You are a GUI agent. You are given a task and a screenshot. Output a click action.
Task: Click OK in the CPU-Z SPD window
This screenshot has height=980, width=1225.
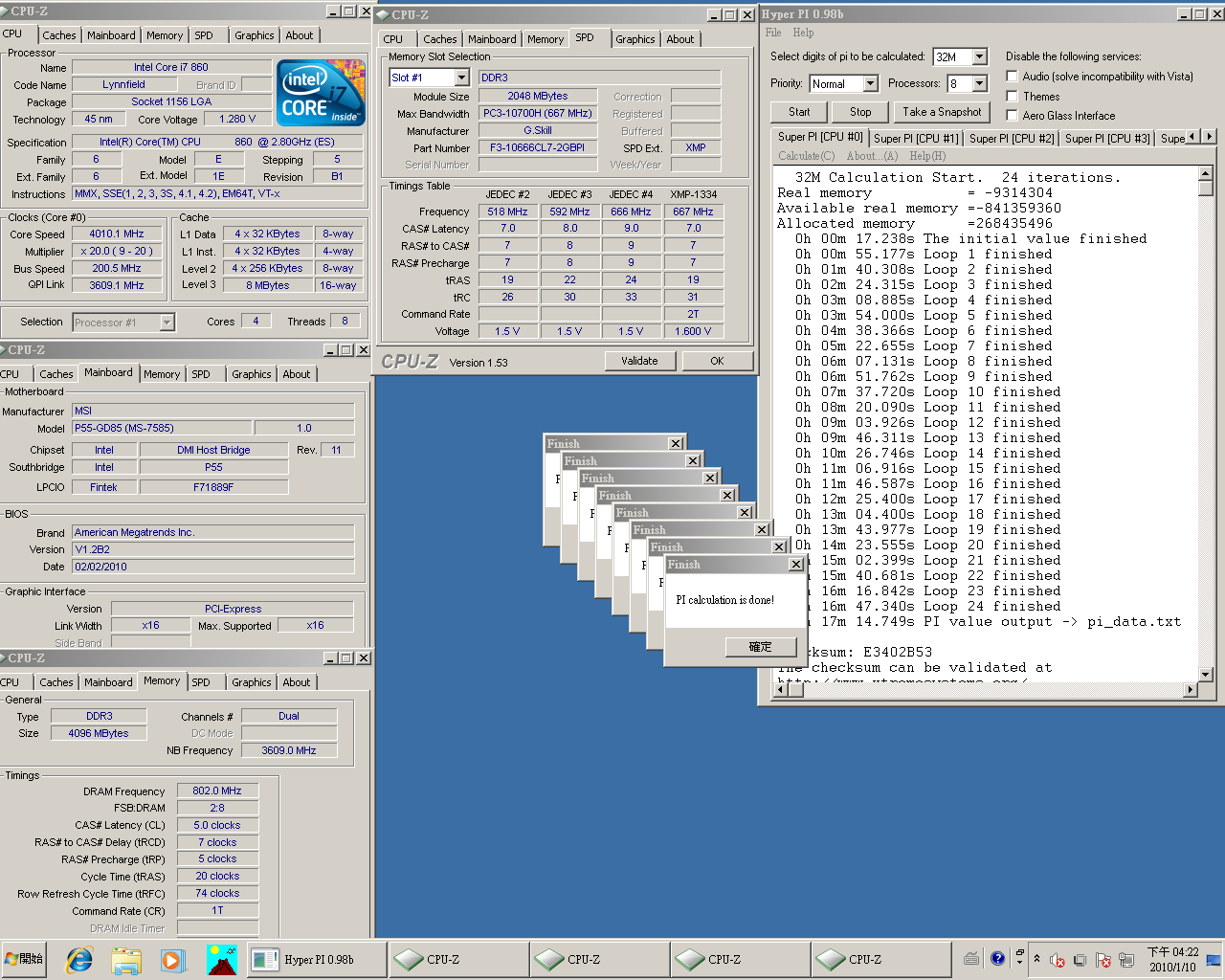tap(717, 361)
